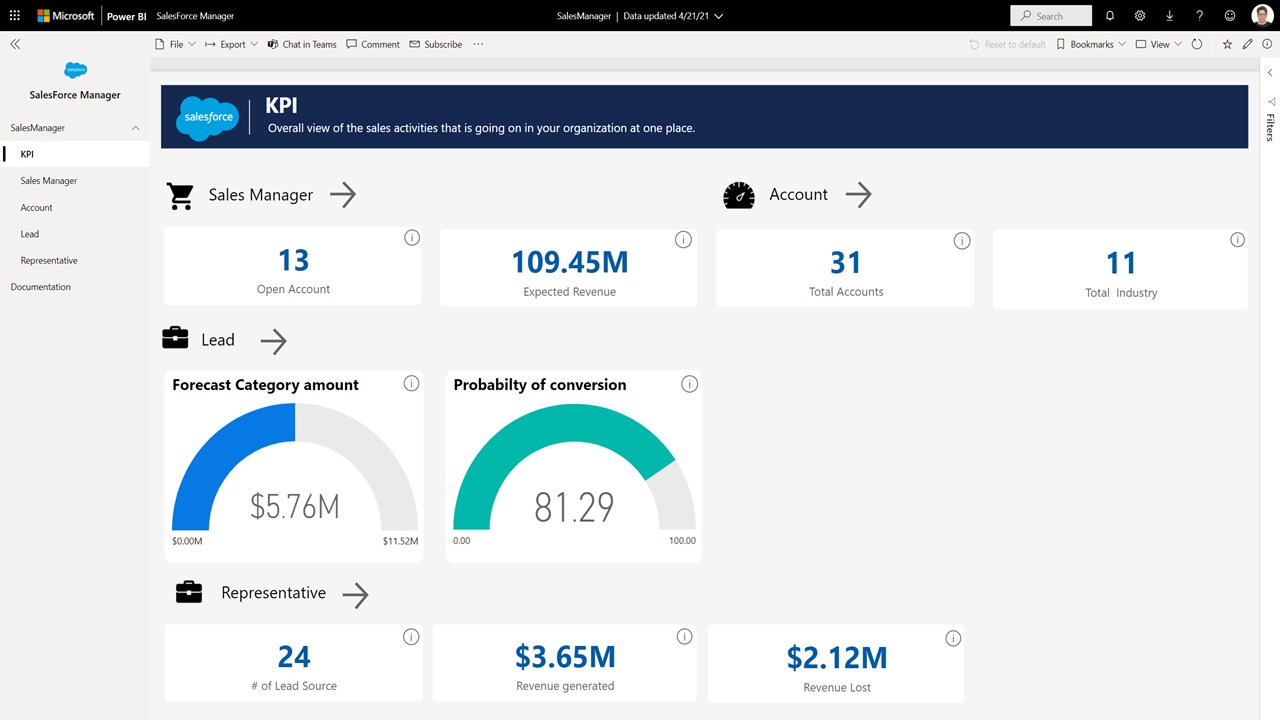Image resolution: width=1280 pixels, height=720 pixels.
Task: Click arrow next to Account heading
Action: point(858,195)
